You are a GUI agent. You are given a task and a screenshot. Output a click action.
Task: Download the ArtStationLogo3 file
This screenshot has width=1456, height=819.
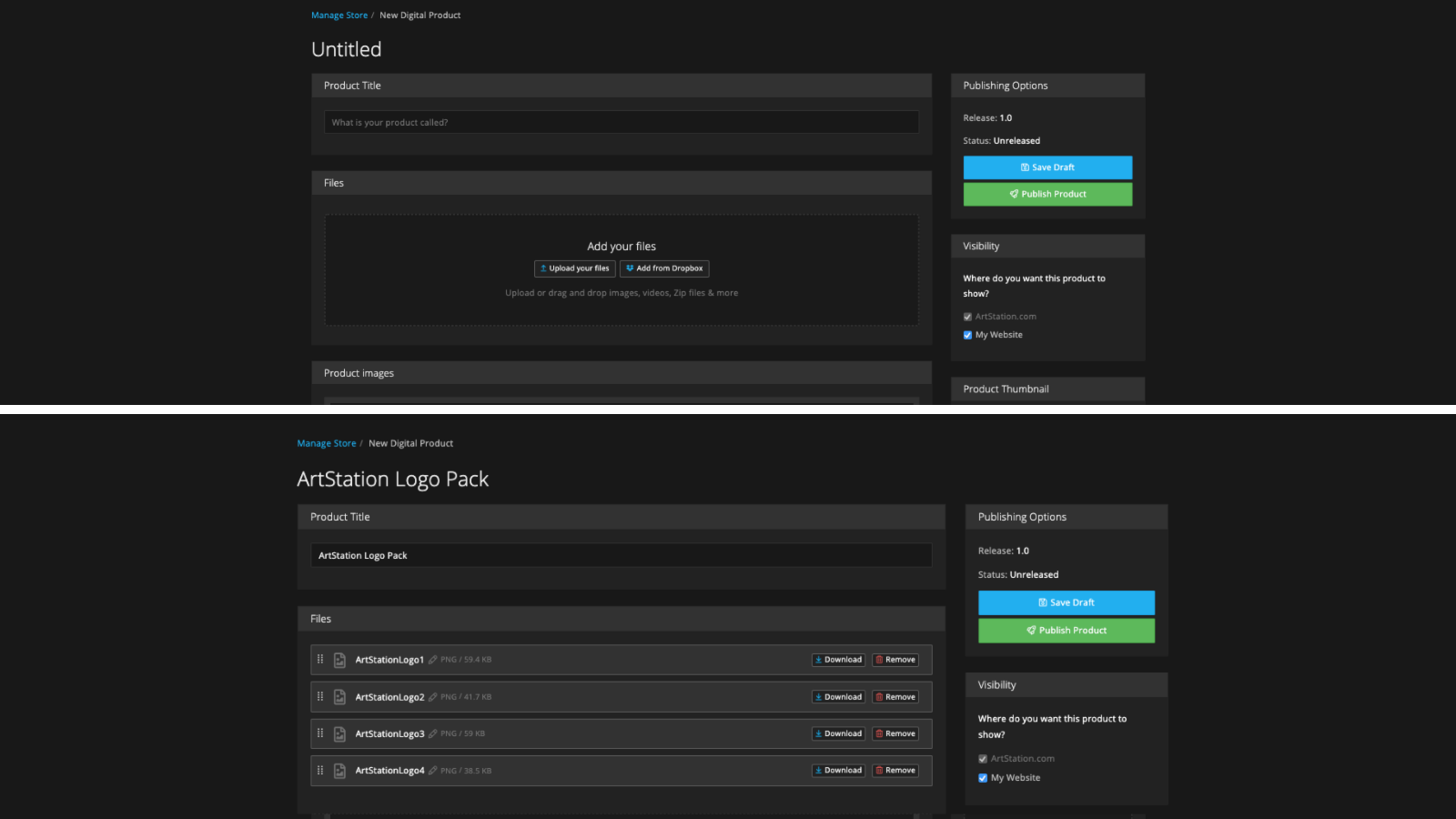(838, 733)
